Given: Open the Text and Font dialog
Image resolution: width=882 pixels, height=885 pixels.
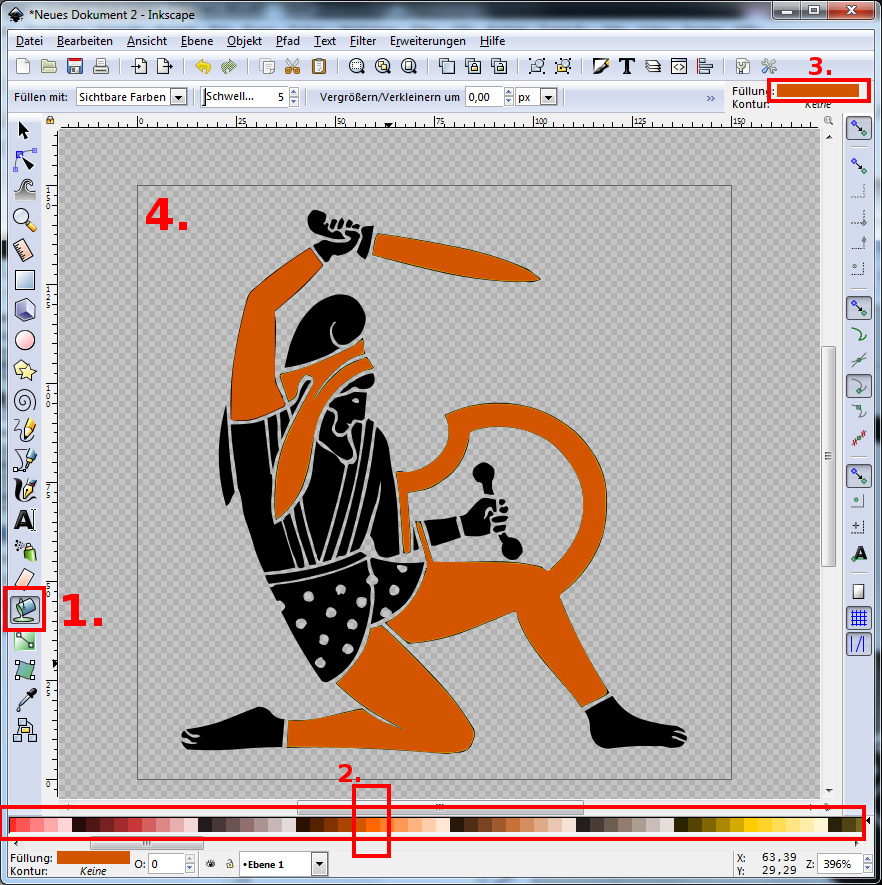Looking at the screenshot, I should coord(626,67).
